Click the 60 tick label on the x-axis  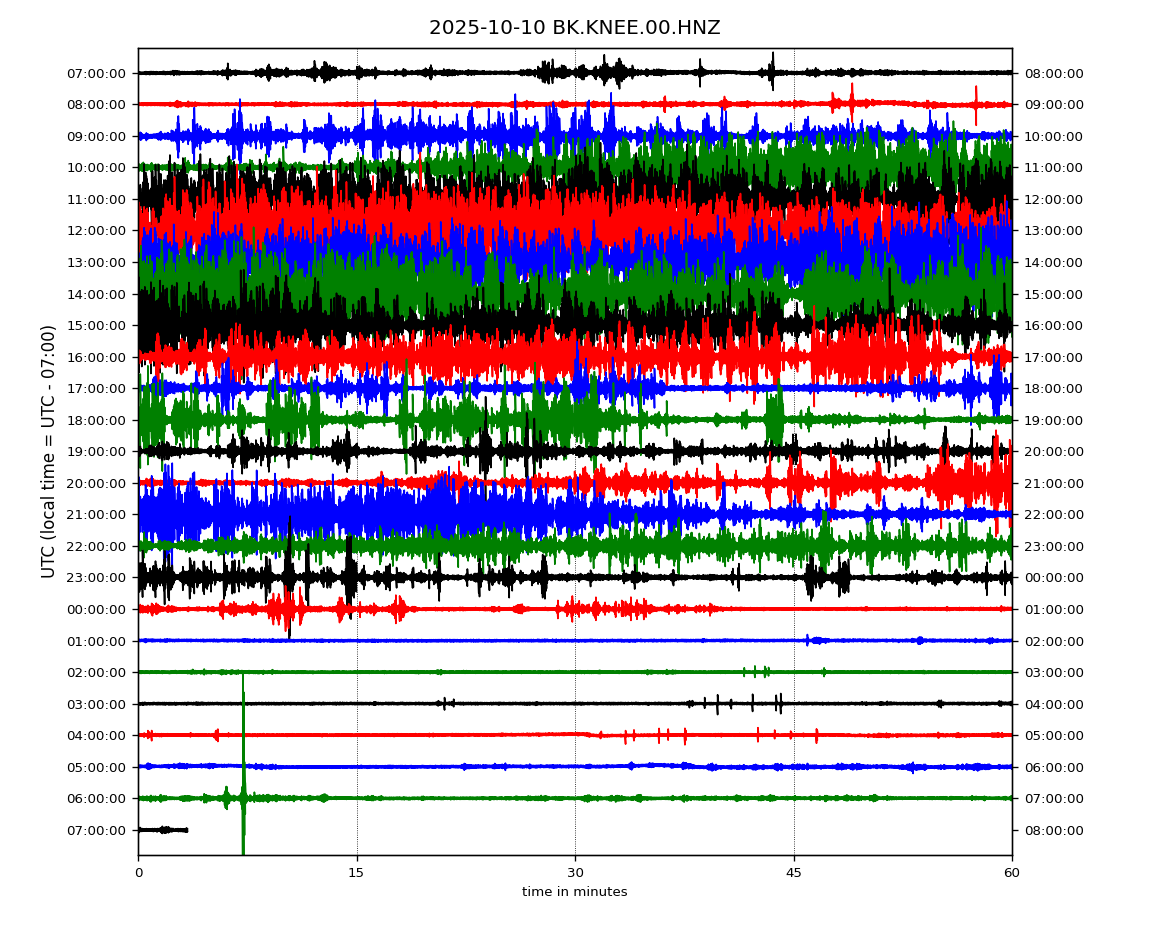[x=1012, y=873]
